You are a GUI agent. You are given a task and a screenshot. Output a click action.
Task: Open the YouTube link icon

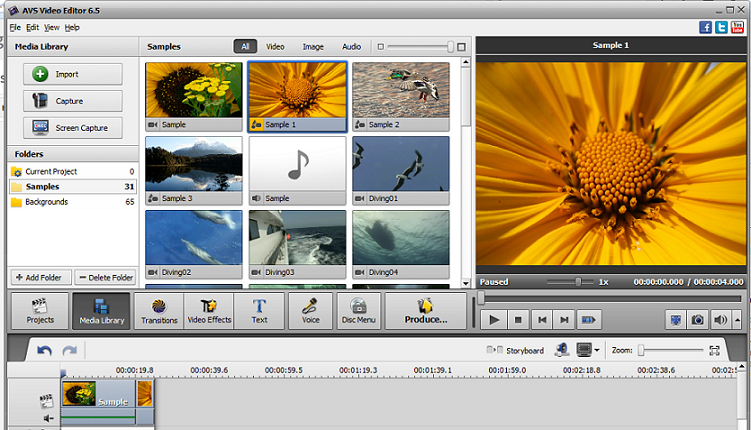click(737, 27)
